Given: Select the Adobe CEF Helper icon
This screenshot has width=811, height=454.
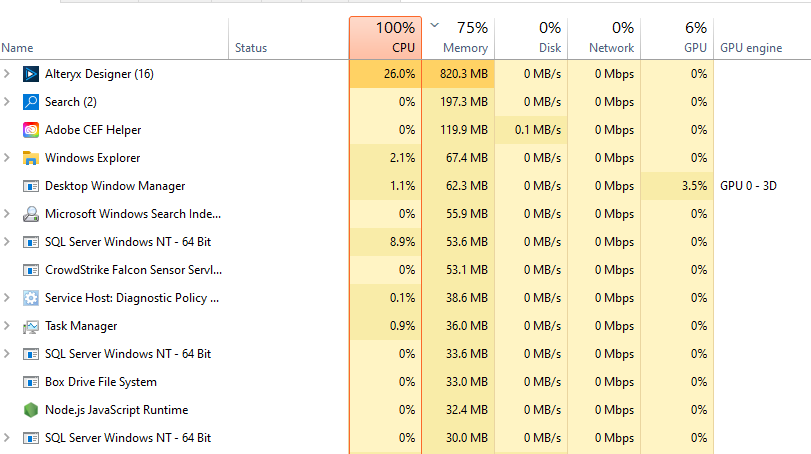Looking at the screenshot, I should coord(30,130).
